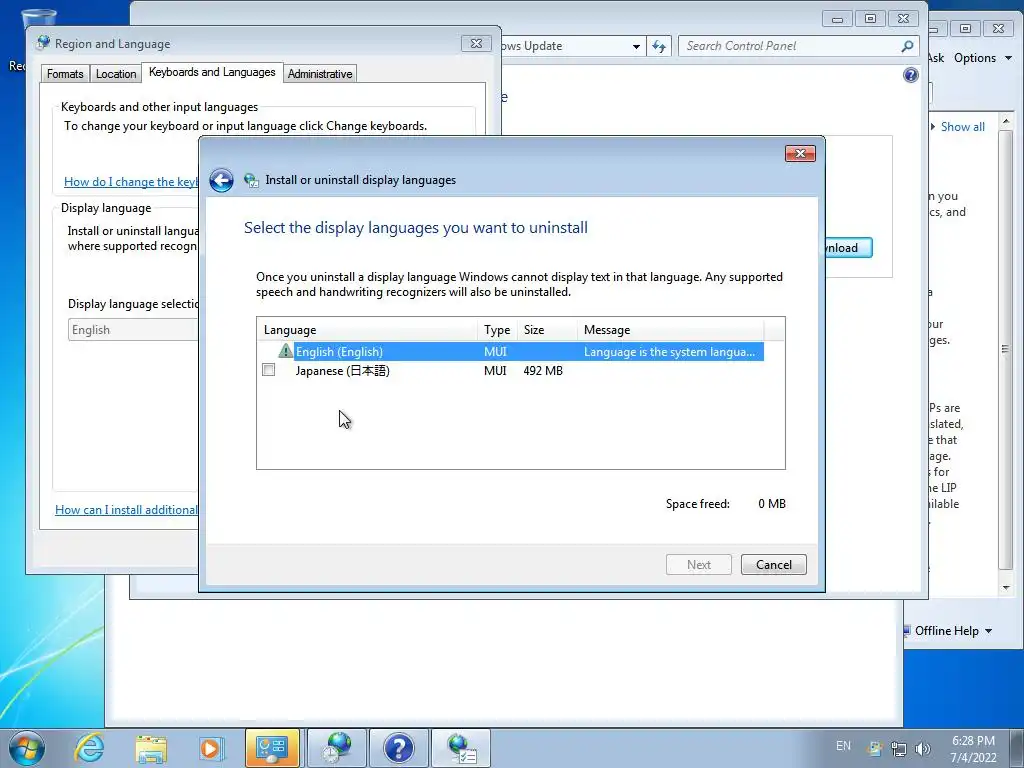Screen dimensions: 1024x768
Task: Open the Keyboards and Languages tab
Action: (x=212, y=72)
